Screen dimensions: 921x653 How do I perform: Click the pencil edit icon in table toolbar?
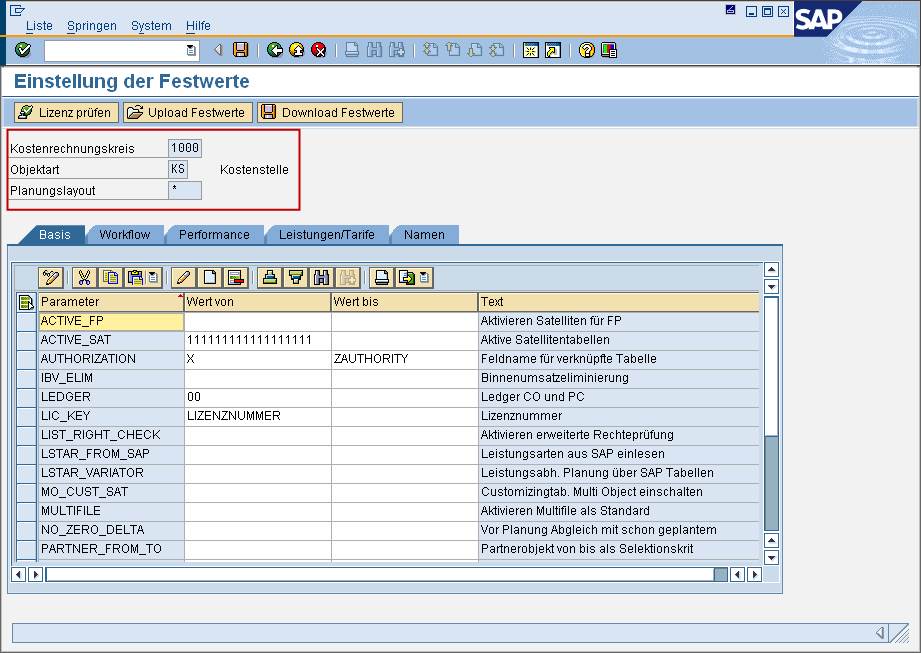click(183, 277)
